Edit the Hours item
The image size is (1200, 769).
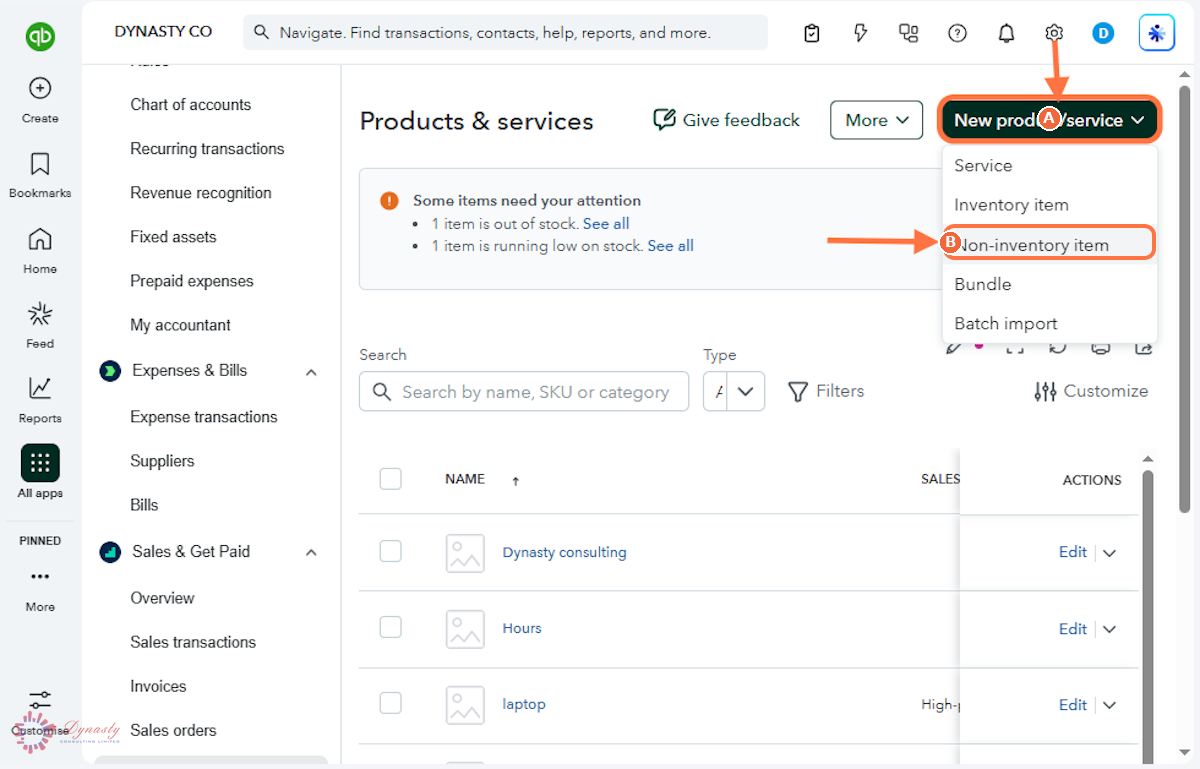tap(1072, 629)
